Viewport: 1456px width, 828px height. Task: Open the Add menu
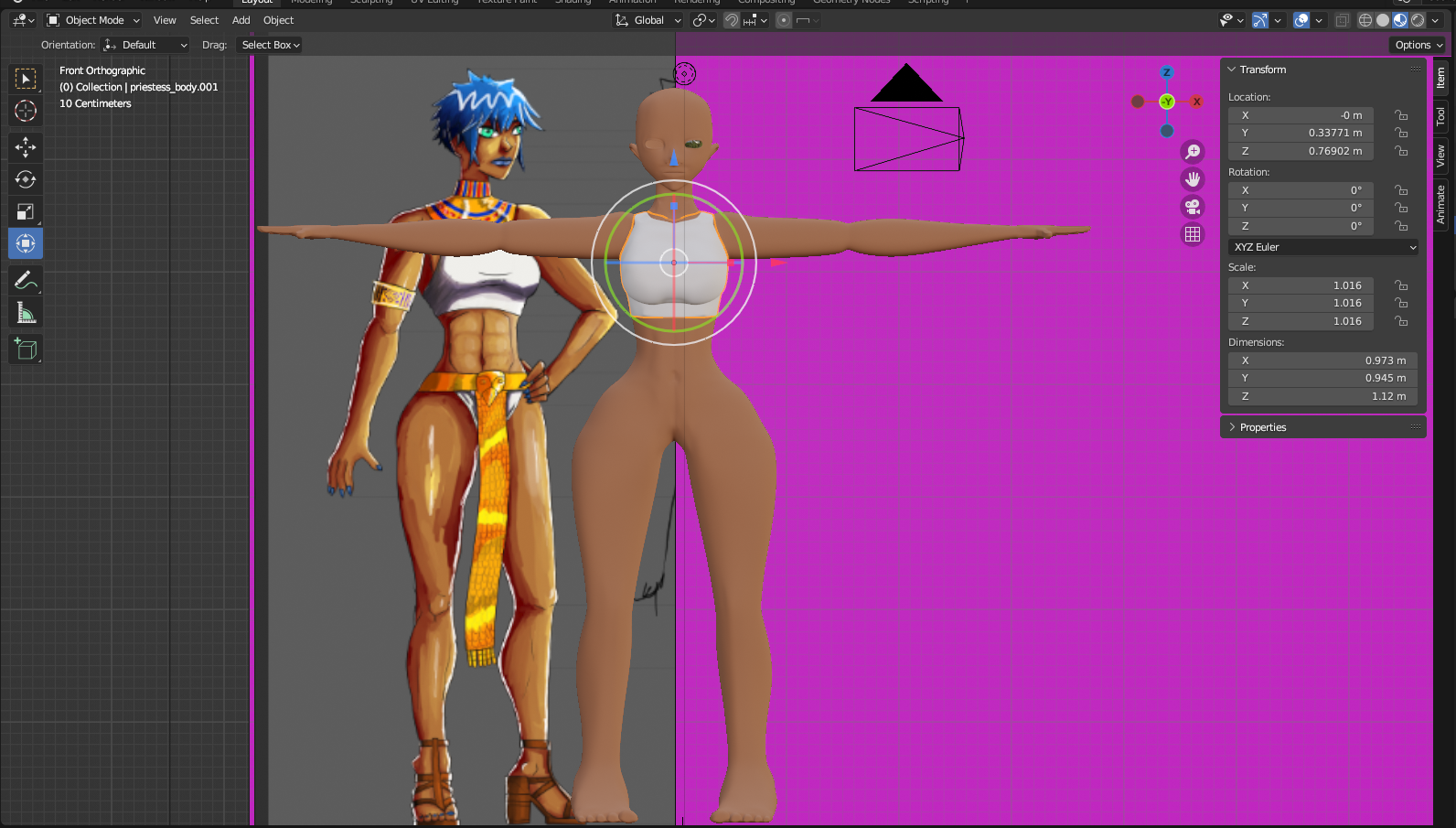[241, 20]
